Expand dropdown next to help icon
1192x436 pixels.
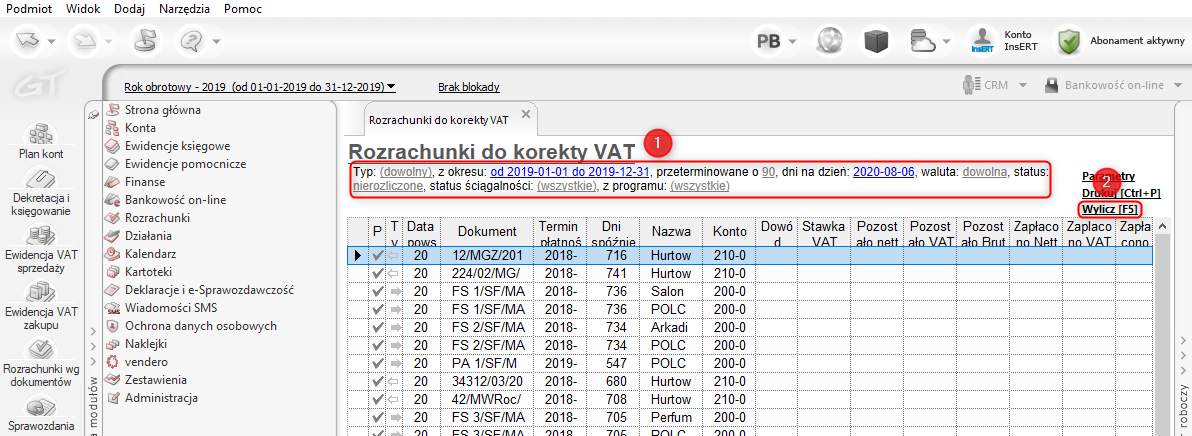217,41
